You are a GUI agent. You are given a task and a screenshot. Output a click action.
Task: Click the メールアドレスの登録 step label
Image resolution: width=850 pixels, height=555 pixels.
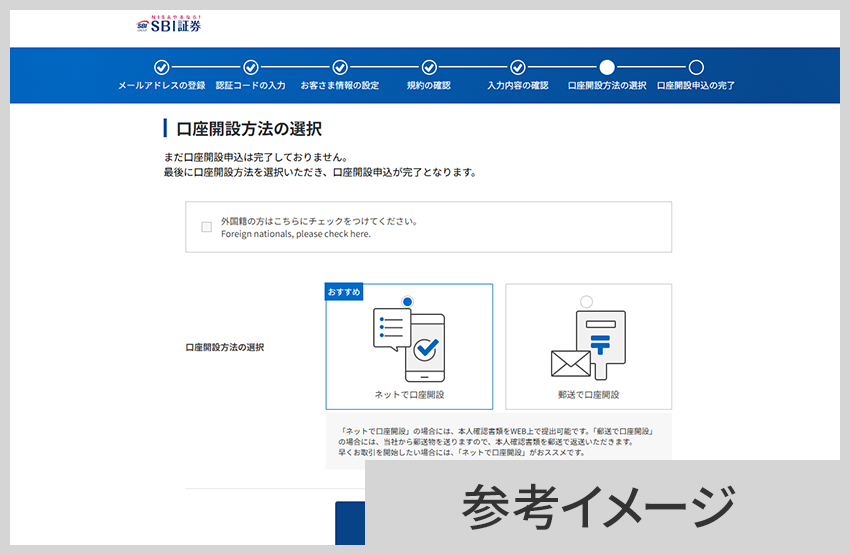(x=161, y=86)
